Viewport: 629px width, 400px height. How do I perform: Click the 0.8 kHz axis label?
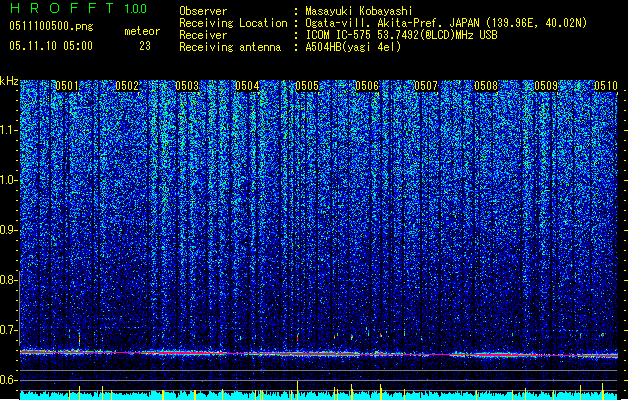9,280
